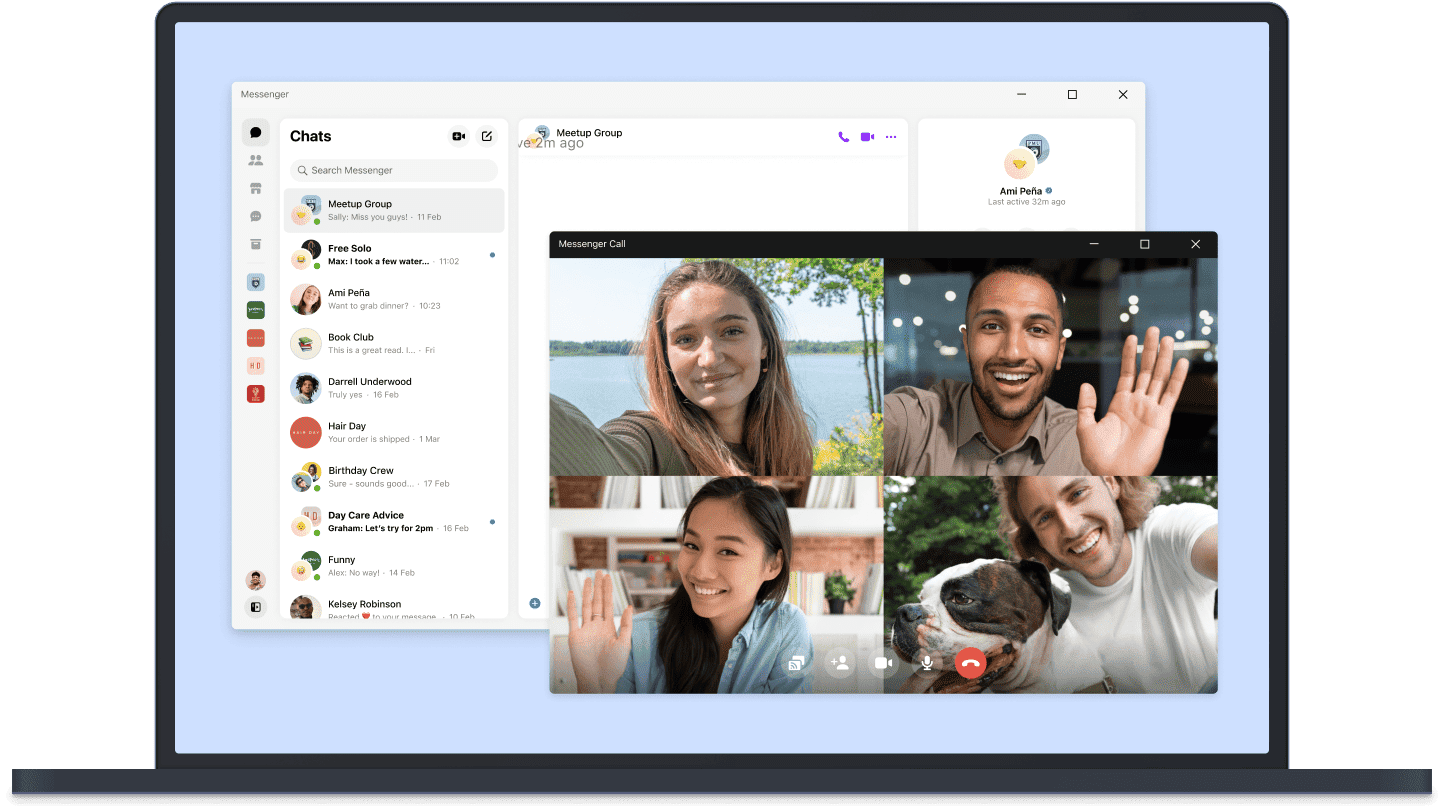Select the Darrell Underwood chat
This screenshot has height=807, width=1444.
(394, 388)
